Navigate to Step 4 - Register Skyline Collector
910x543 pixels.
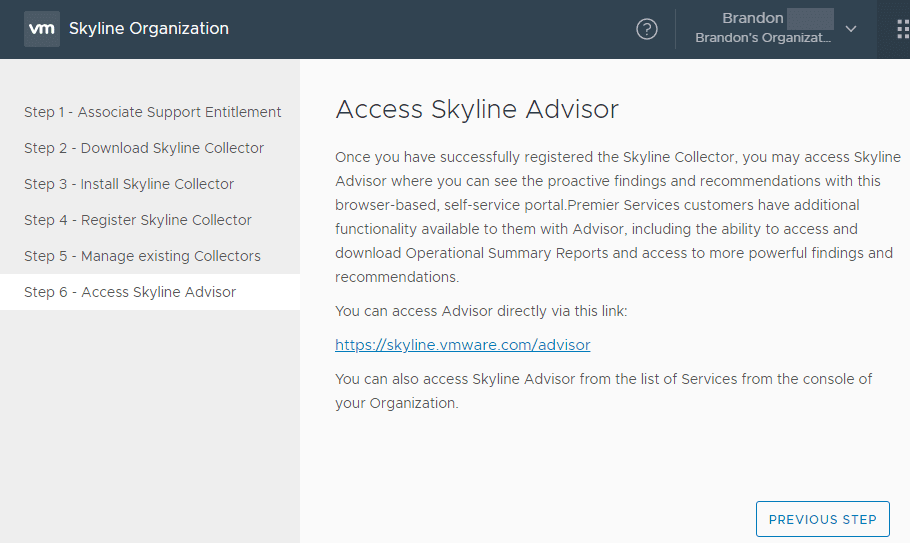(138, 220)
